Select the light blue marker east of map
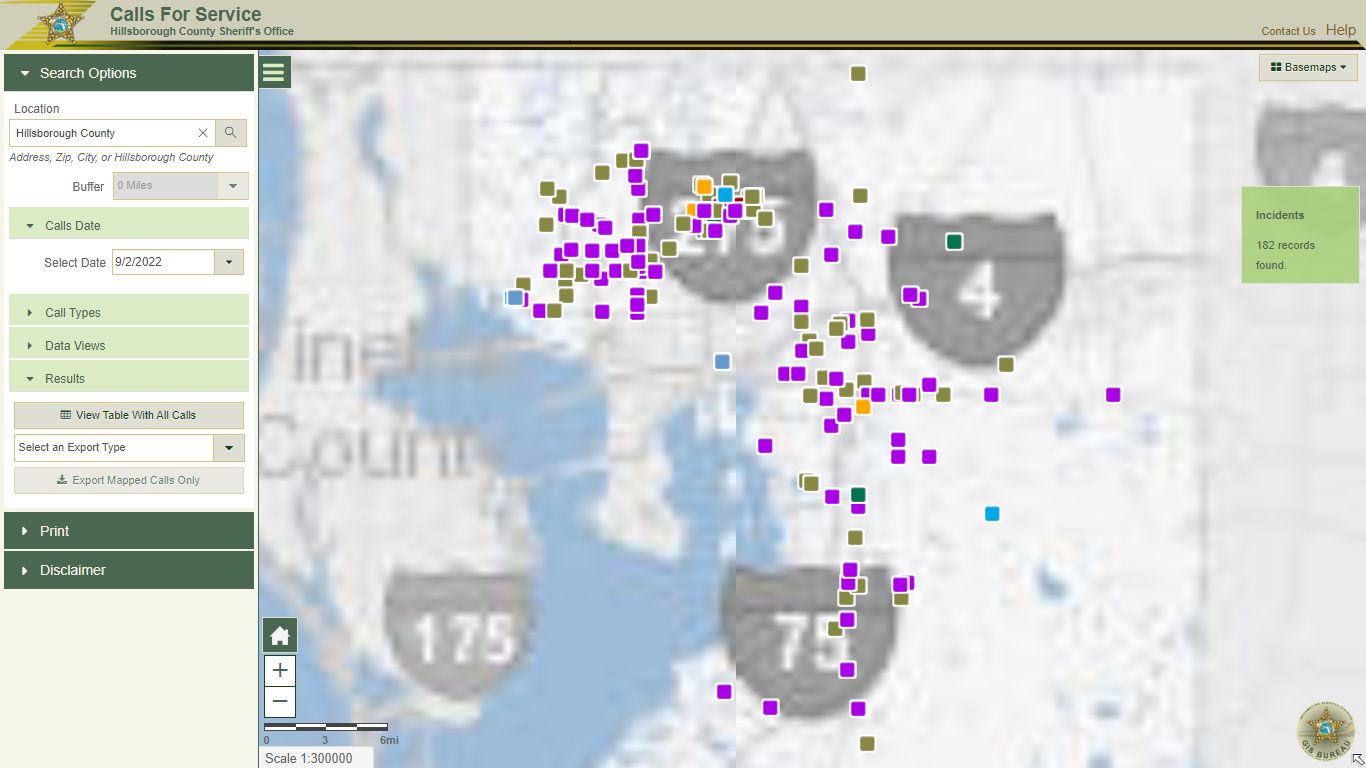 (992, 514)
